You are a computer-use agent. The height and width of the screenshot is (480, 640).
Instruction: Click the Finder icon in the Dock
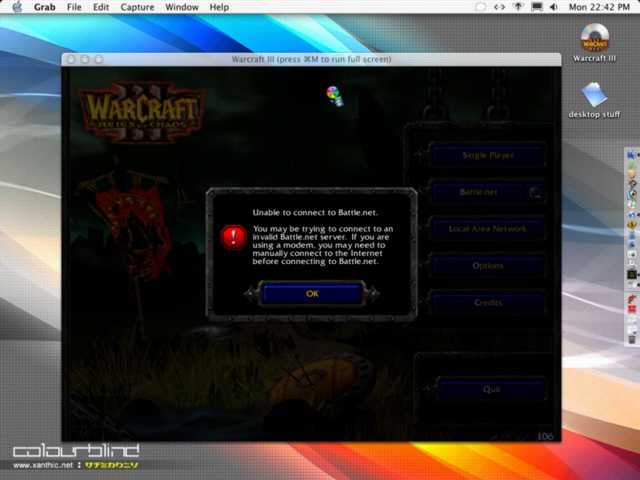pyautogui.click(x=632, y=154)
